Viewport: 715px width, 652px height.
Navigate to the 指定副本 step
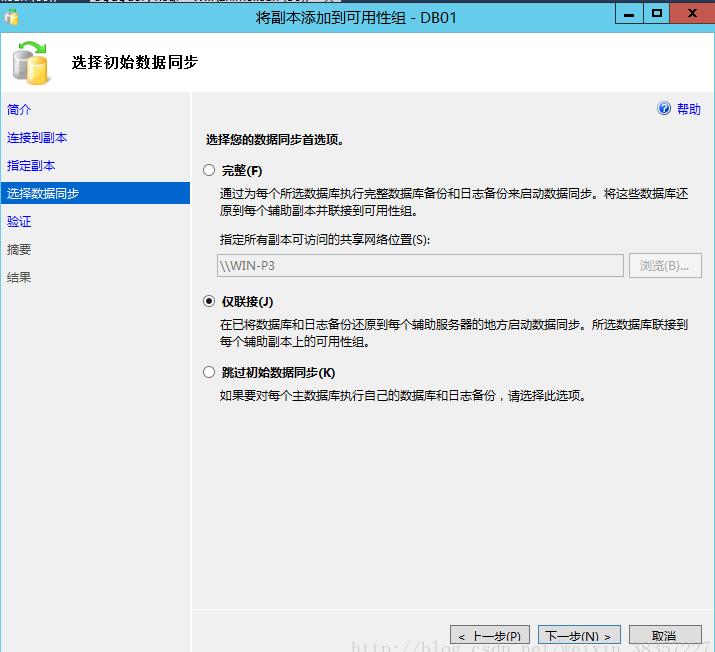coord(31,165)
